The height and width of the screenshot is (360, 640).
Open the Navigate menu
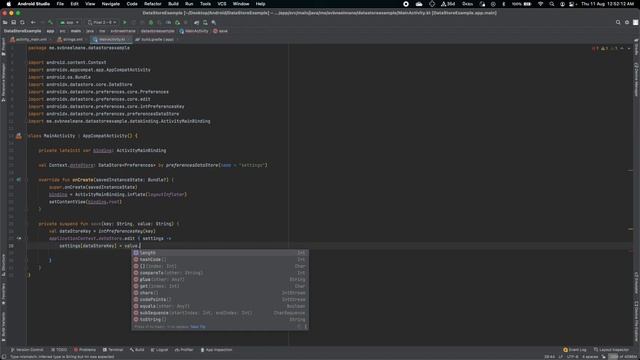pos(111,4)
